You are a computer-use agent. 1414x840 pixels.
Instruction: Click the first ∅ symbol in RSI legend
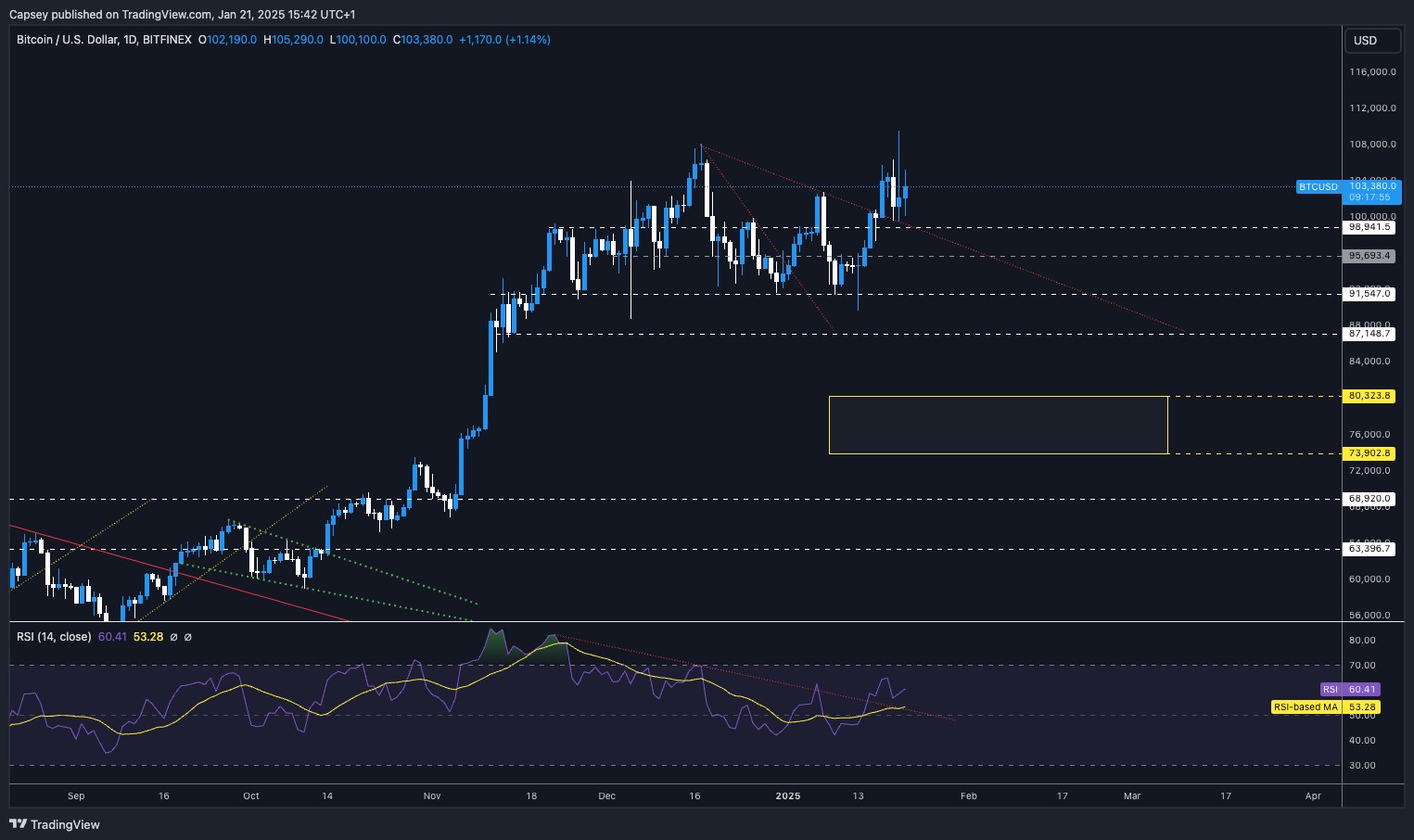tap(173, 637)
